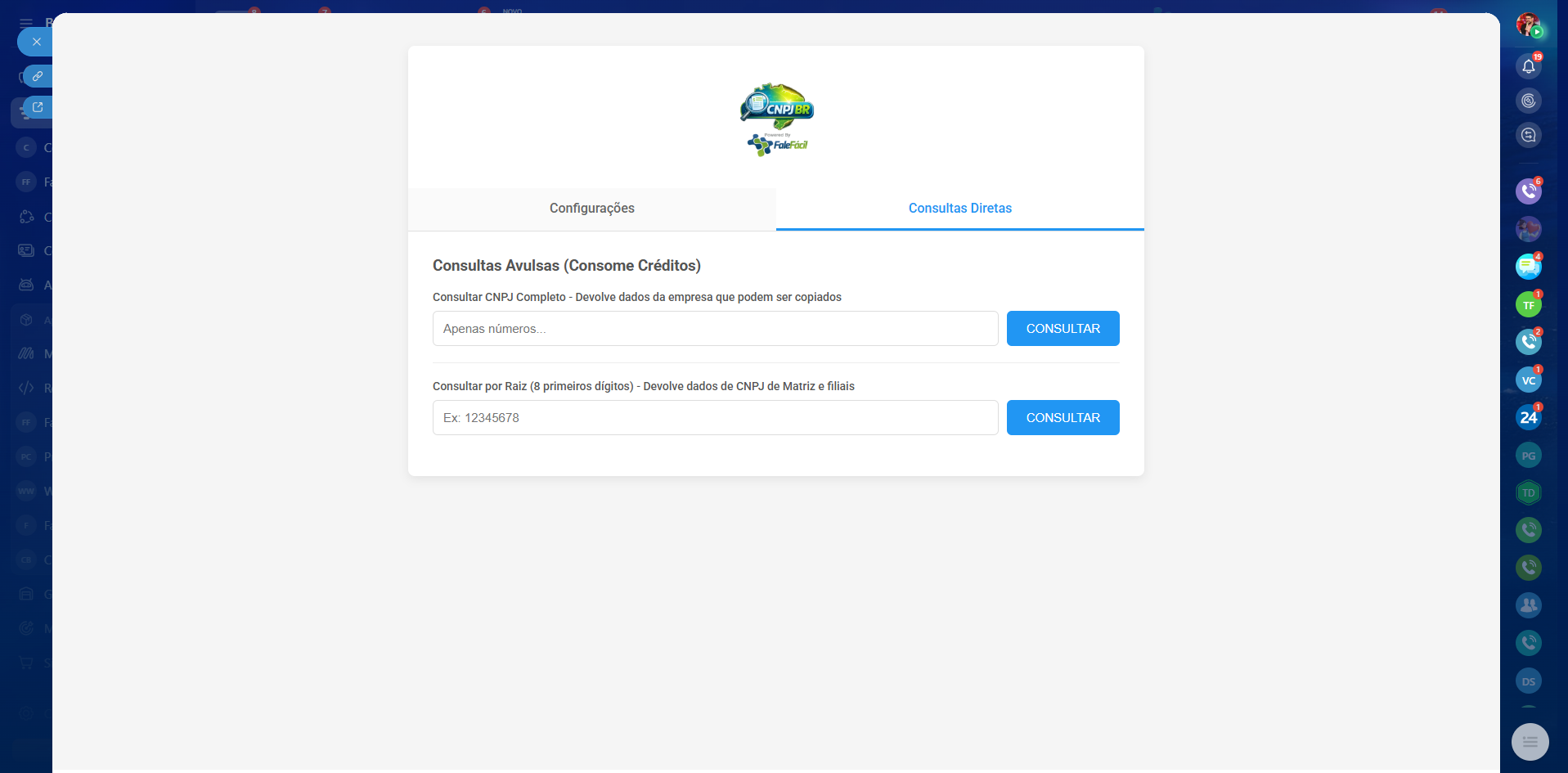1568x773 pixels.
Task: Open the VC chat avatar in sidebar
Action: tap(1528, 380)
